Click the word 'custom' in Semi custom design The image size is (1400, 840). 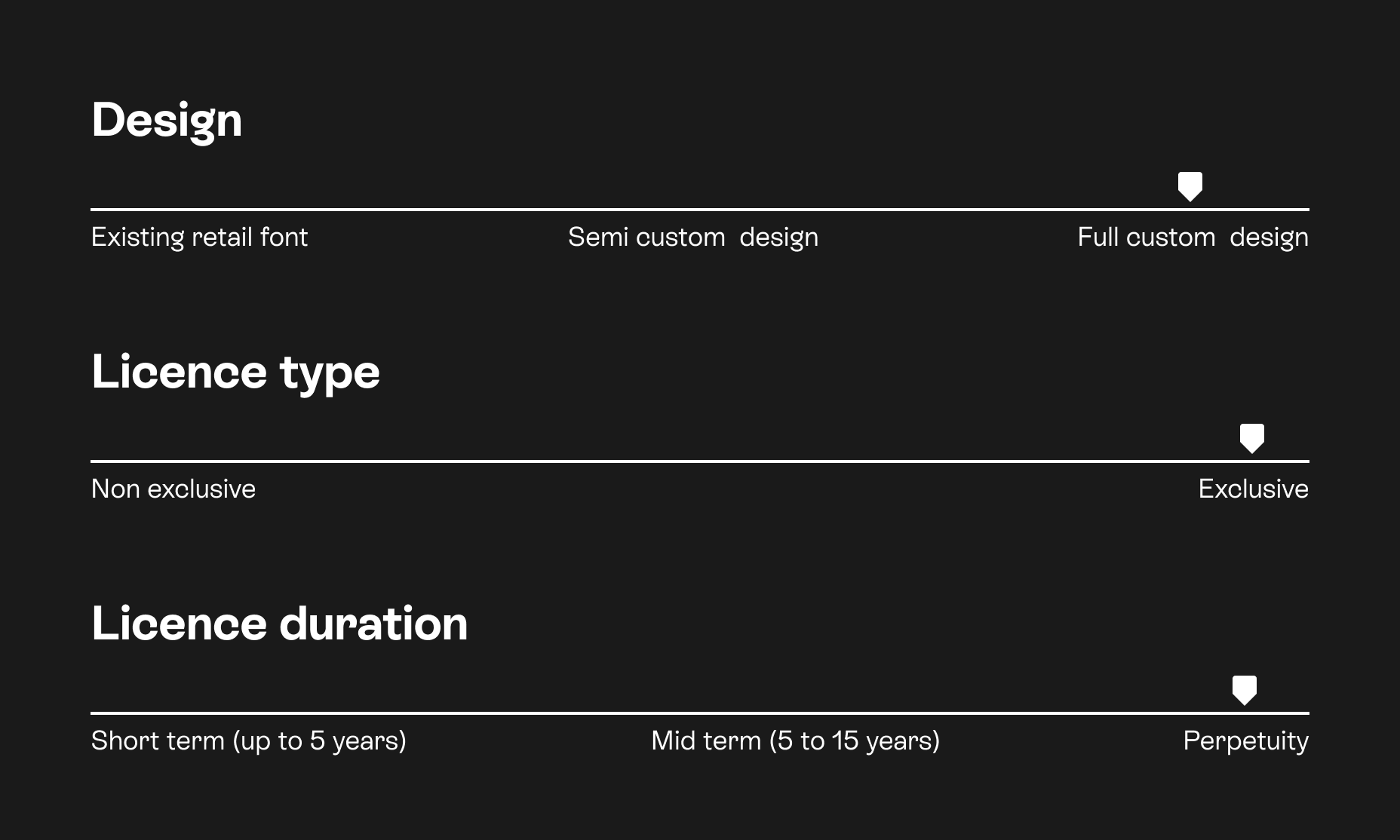(680, 238)
